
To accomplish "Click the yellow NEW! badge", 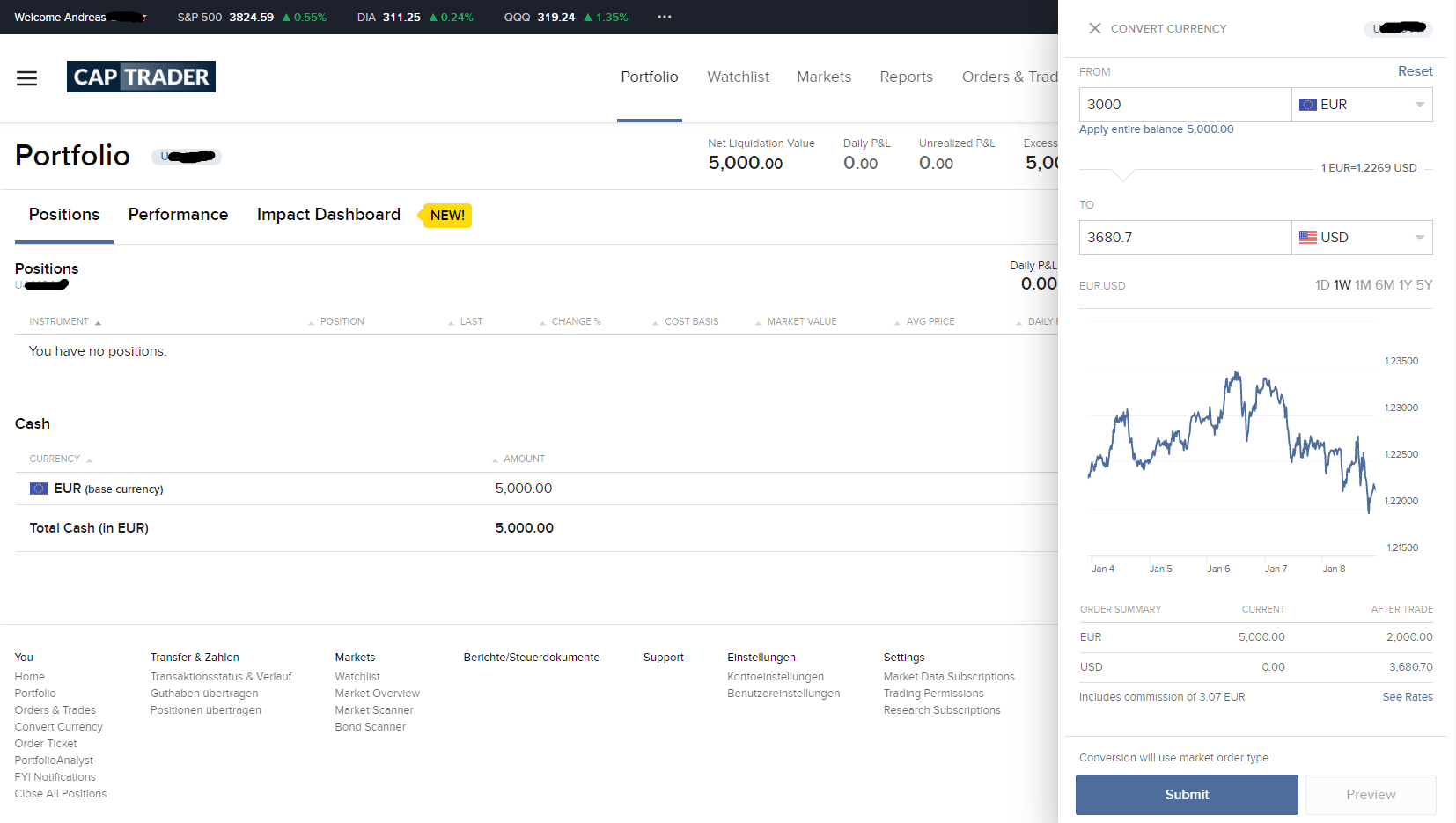I will pyautogui.click(x=446, y=216).
